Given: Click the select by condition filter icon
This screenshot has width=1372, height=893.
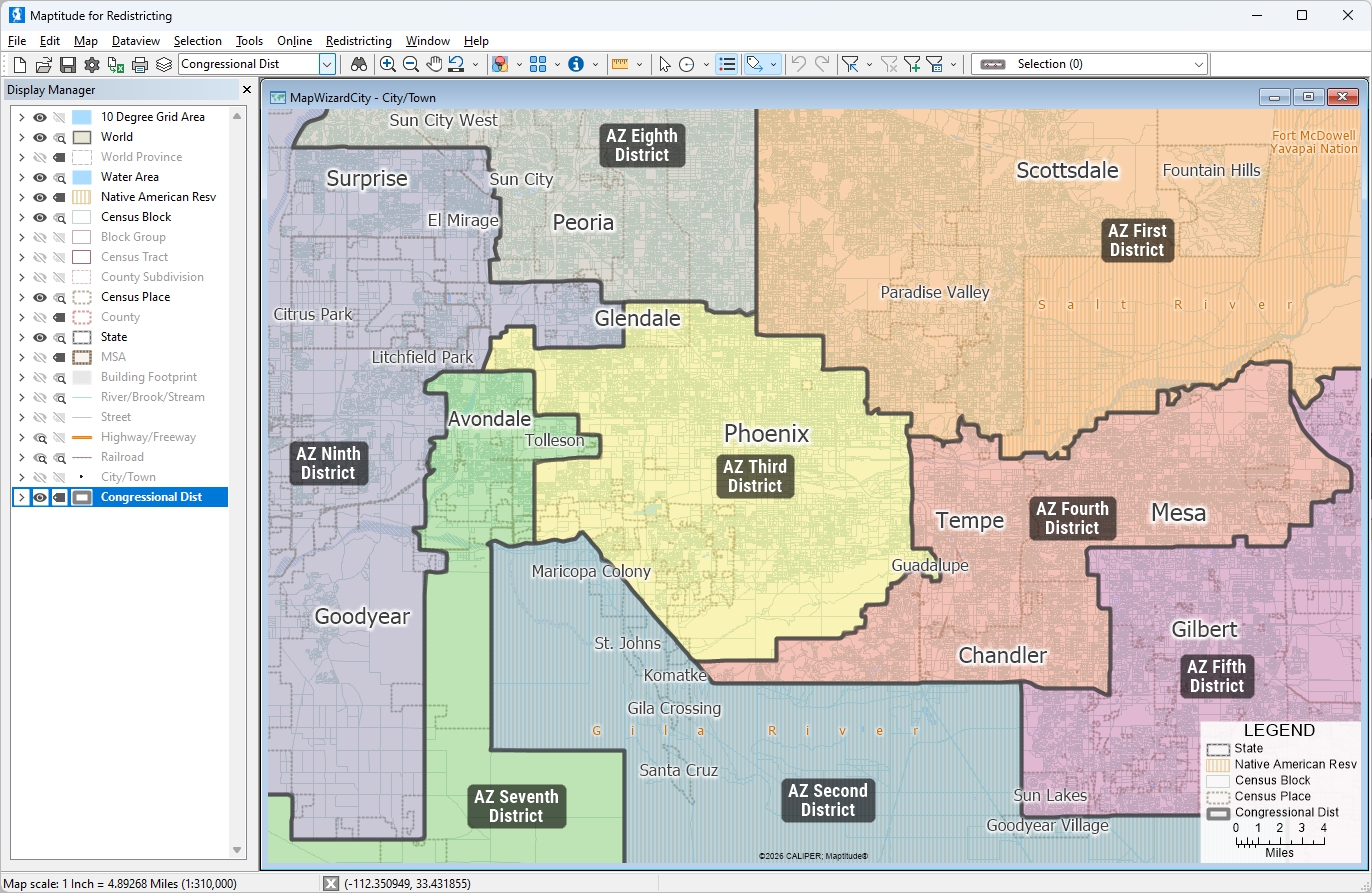Looking at the screenshot, I should [x=935, y=65].
